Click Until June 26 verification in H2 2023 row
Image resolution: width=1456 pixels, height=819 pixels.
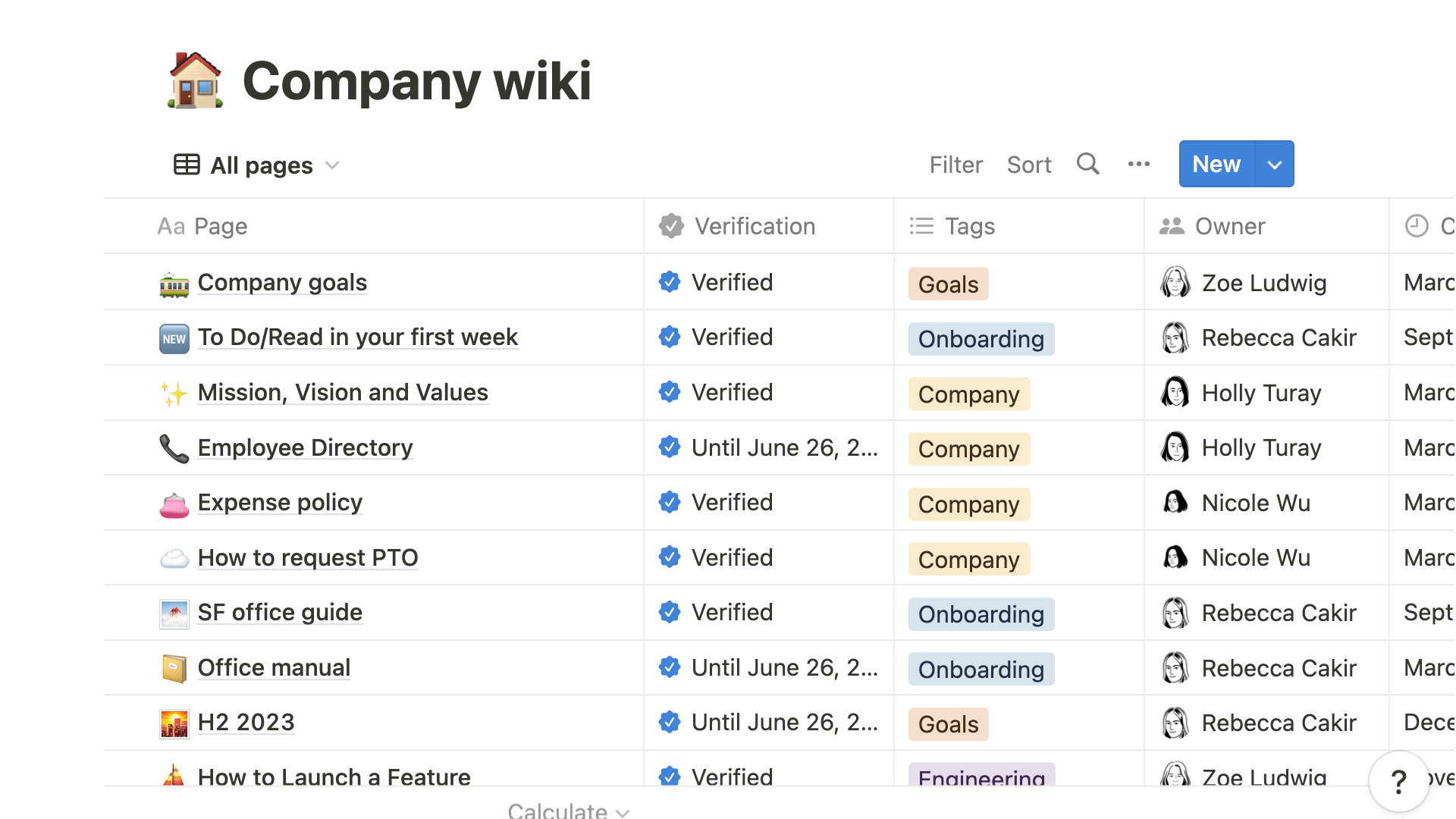tap(785, 722)
